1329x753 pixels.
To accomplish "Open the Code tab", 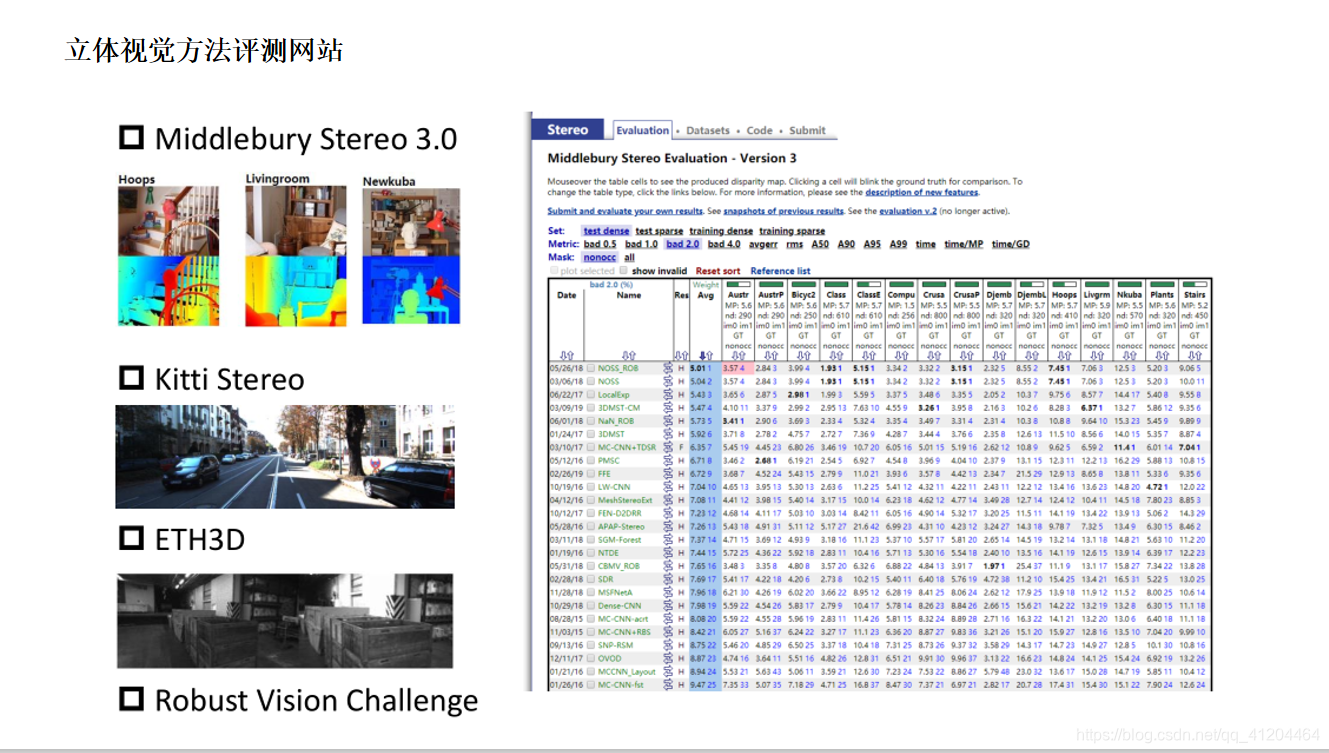I will coord(760,130).
